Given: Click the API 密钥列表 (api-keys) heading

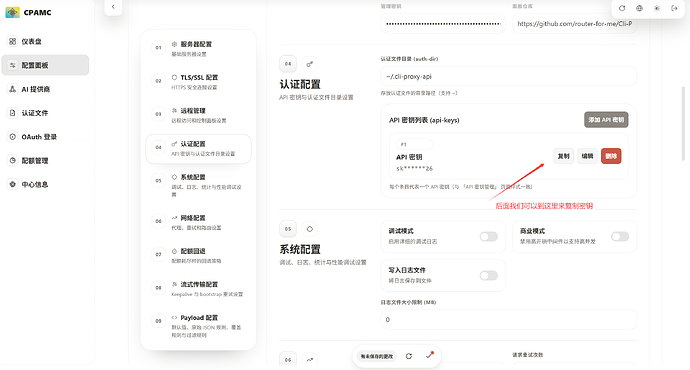Looking at the screenshot, I should (x=424, y=120).
